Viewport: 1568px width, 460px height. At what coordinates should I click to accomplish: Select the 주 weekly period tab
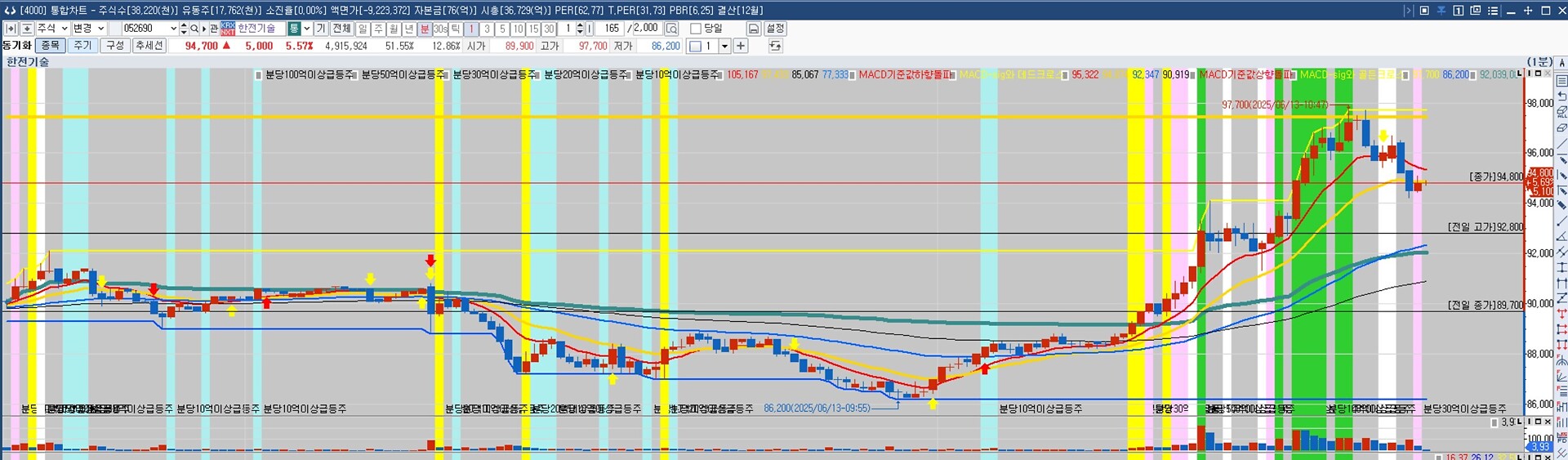tap(378, 29)
